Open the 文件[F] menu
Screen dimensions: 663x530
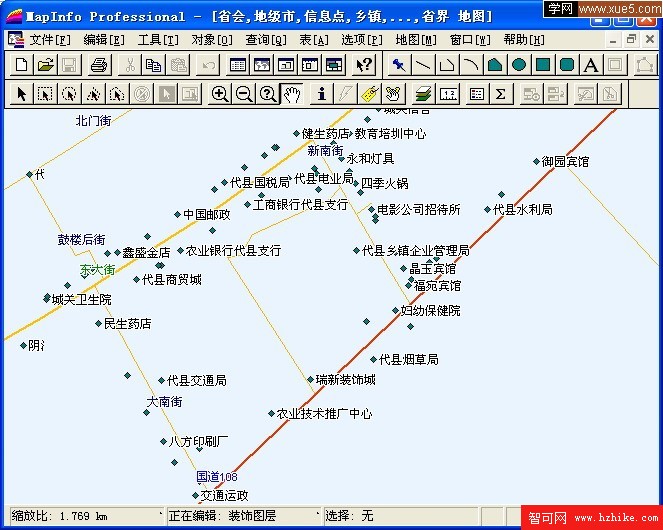click(x=50, y=40)
